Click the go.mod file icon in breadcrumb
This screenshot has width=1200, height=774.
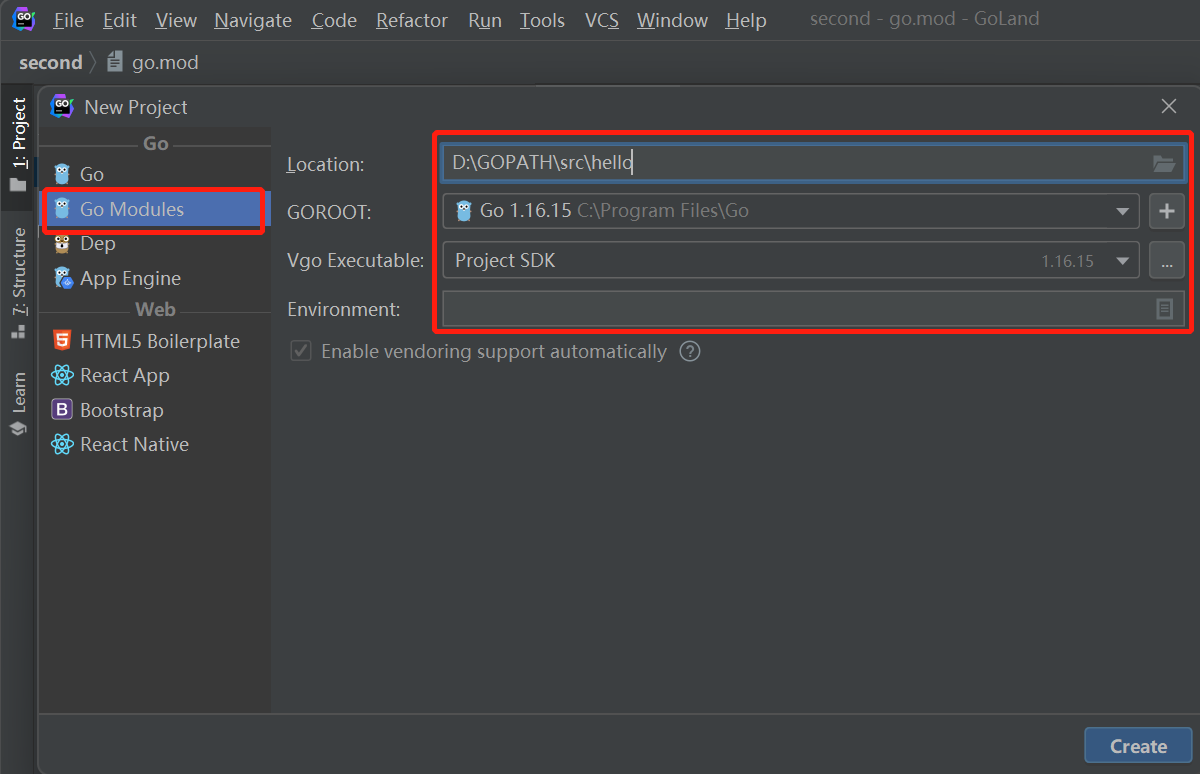115,62
